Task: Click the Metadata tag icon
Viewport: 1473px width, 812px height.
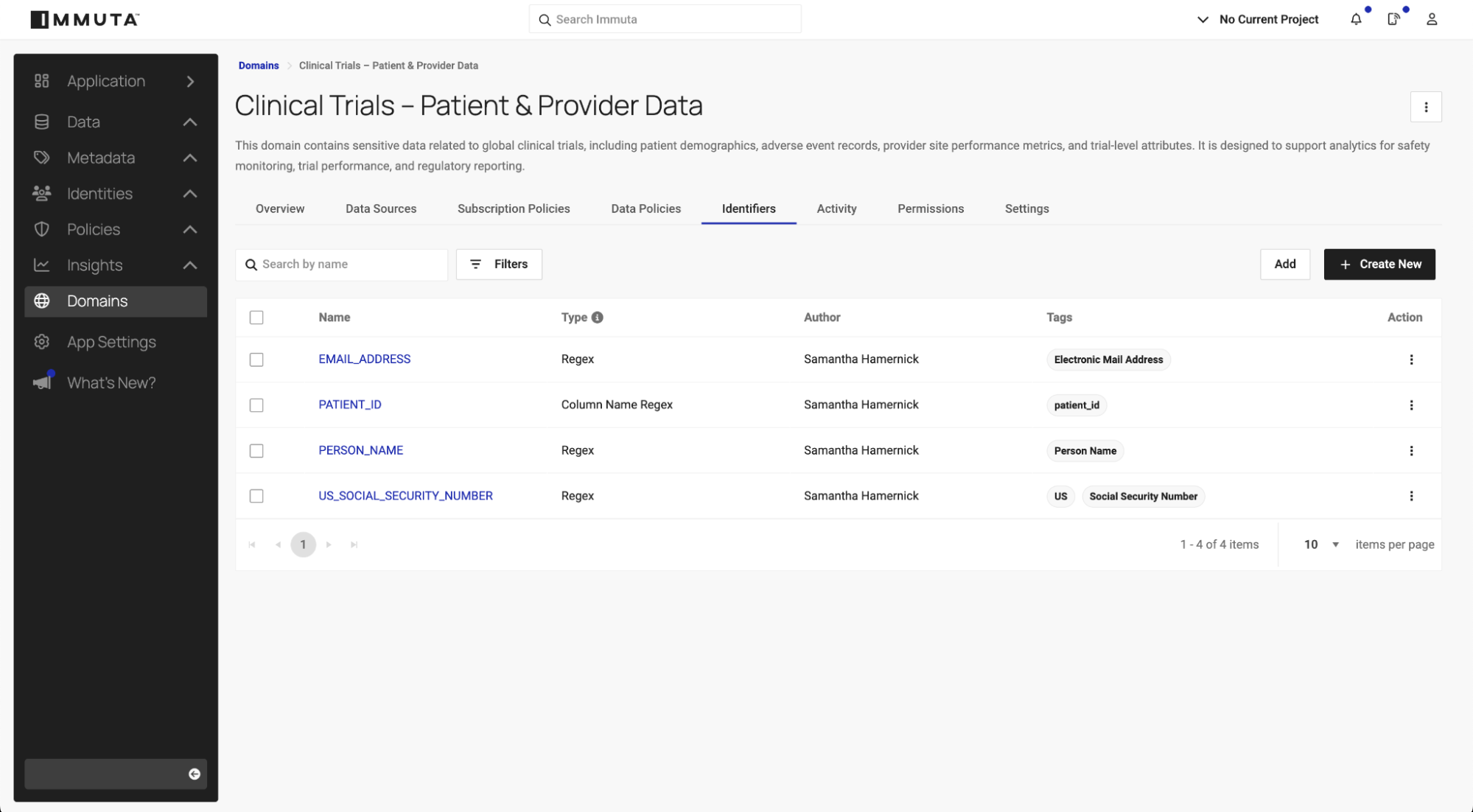Action: (42, 158)
